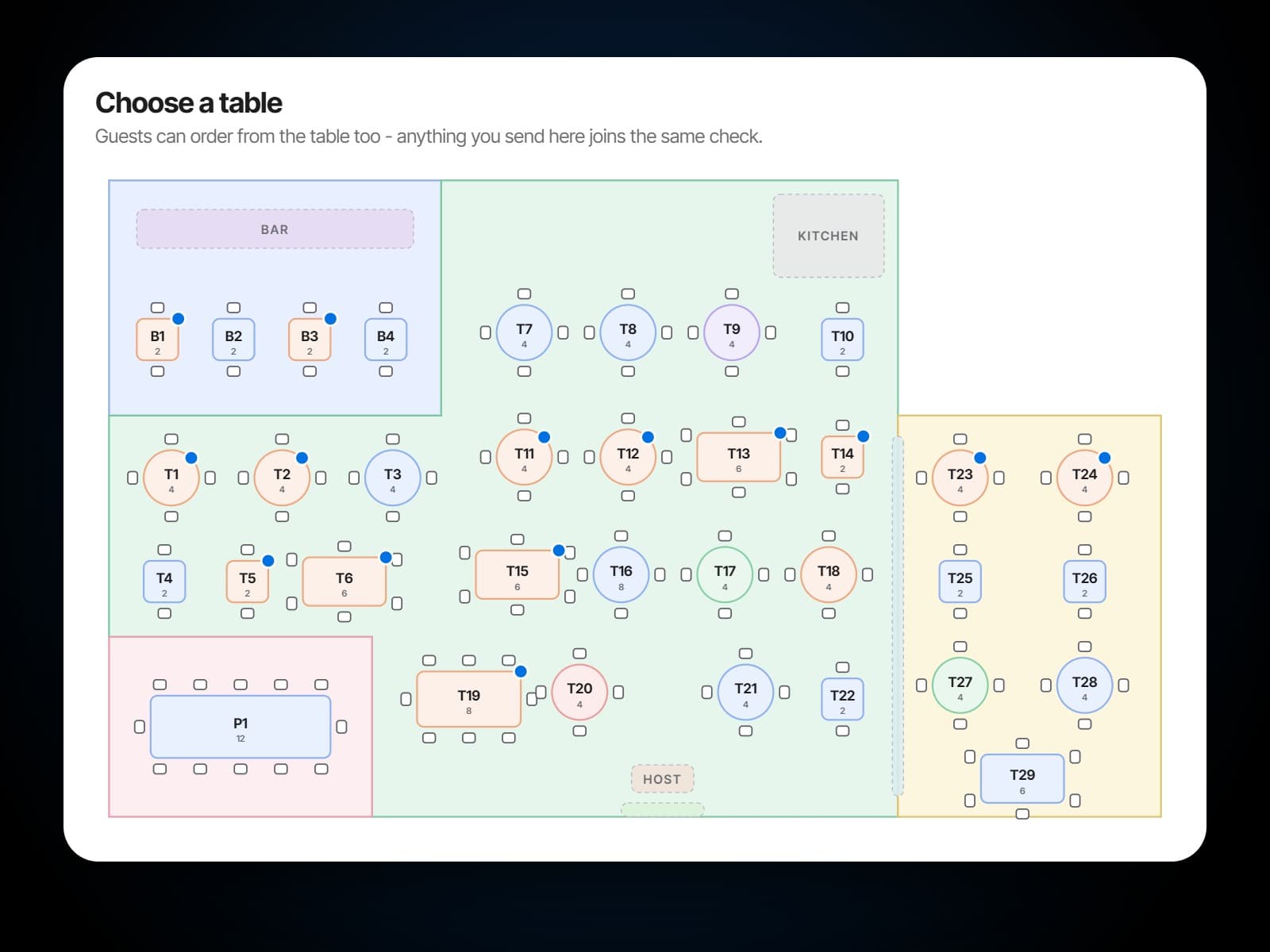Pick eight-seat table T19
This screenshot has width=1270, height=952.
[469, 699]
